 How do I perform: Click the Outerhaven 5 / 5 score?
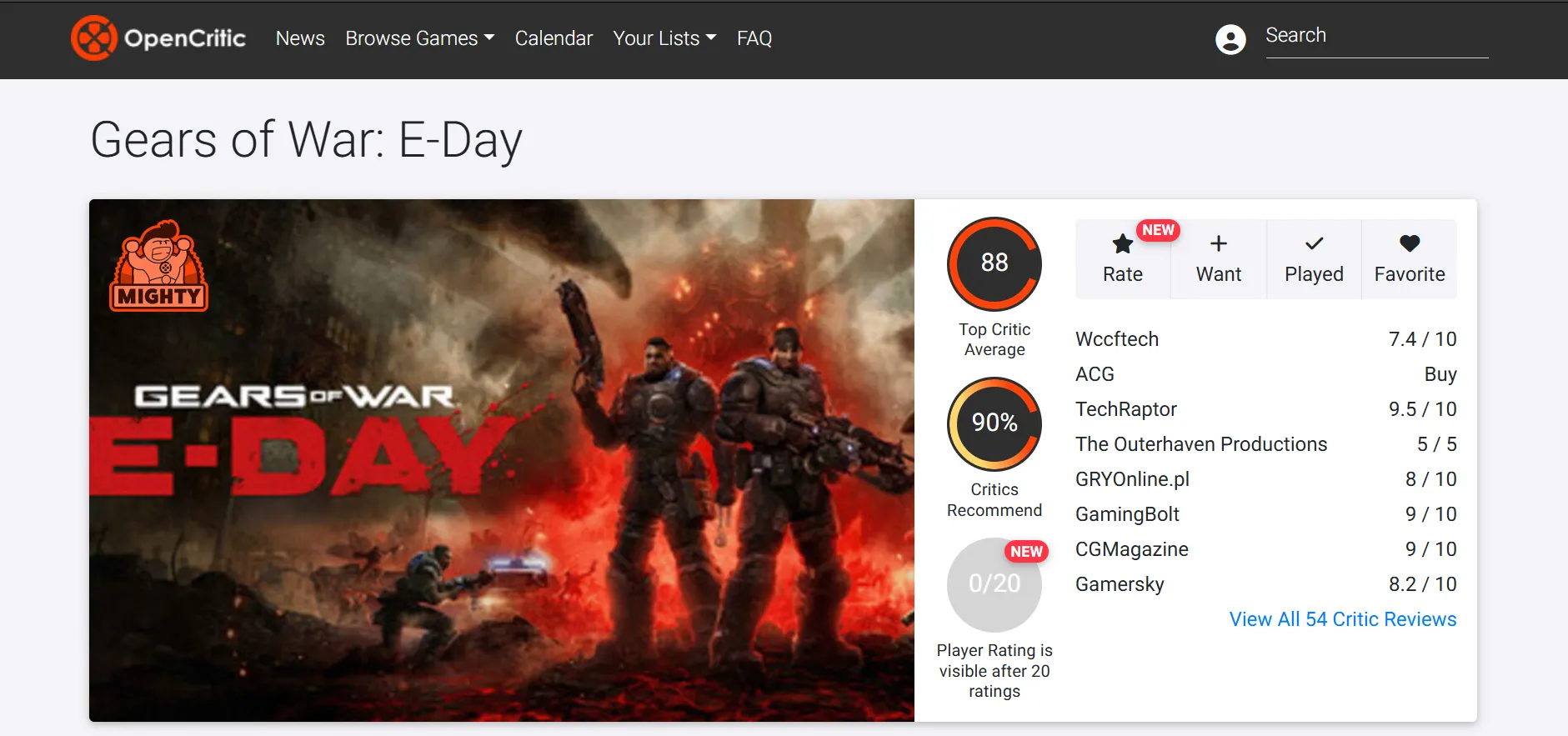[x=1437, y=444]
